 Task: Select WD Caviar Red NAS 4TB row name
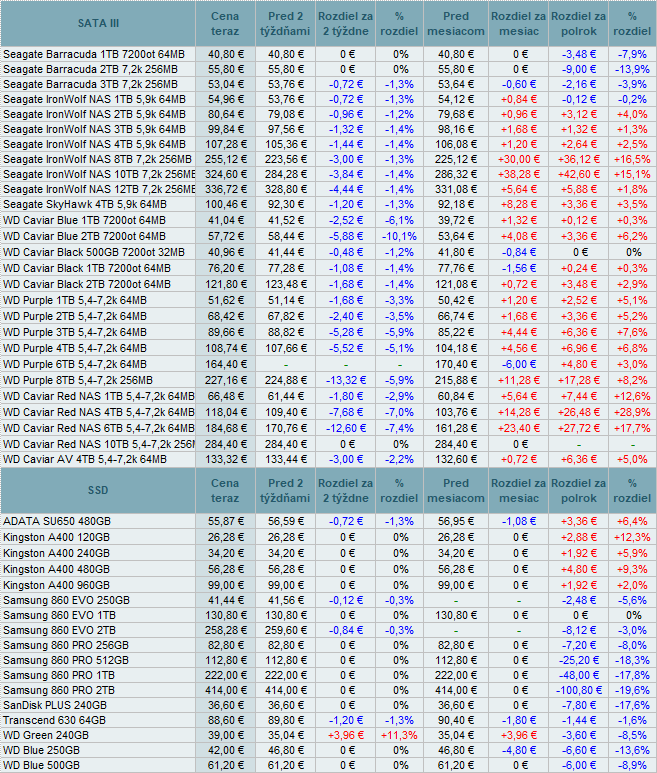pos(99,412)
